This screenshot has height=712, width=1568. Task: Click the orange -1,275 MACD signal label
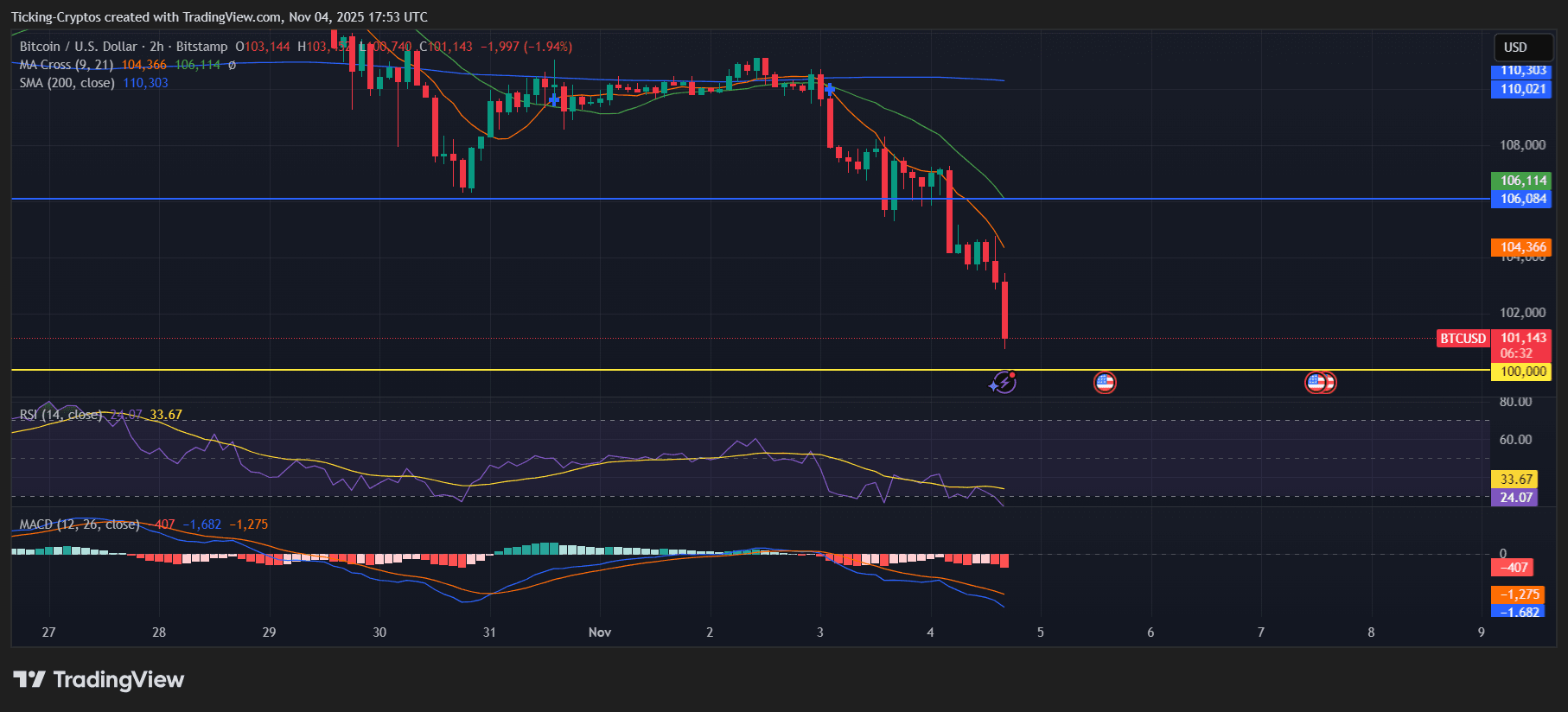click(x=1519, y=594)
